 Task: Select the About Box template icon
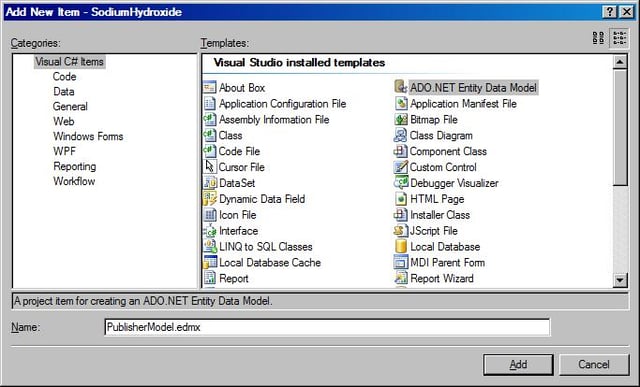click(x=210, y=87)
